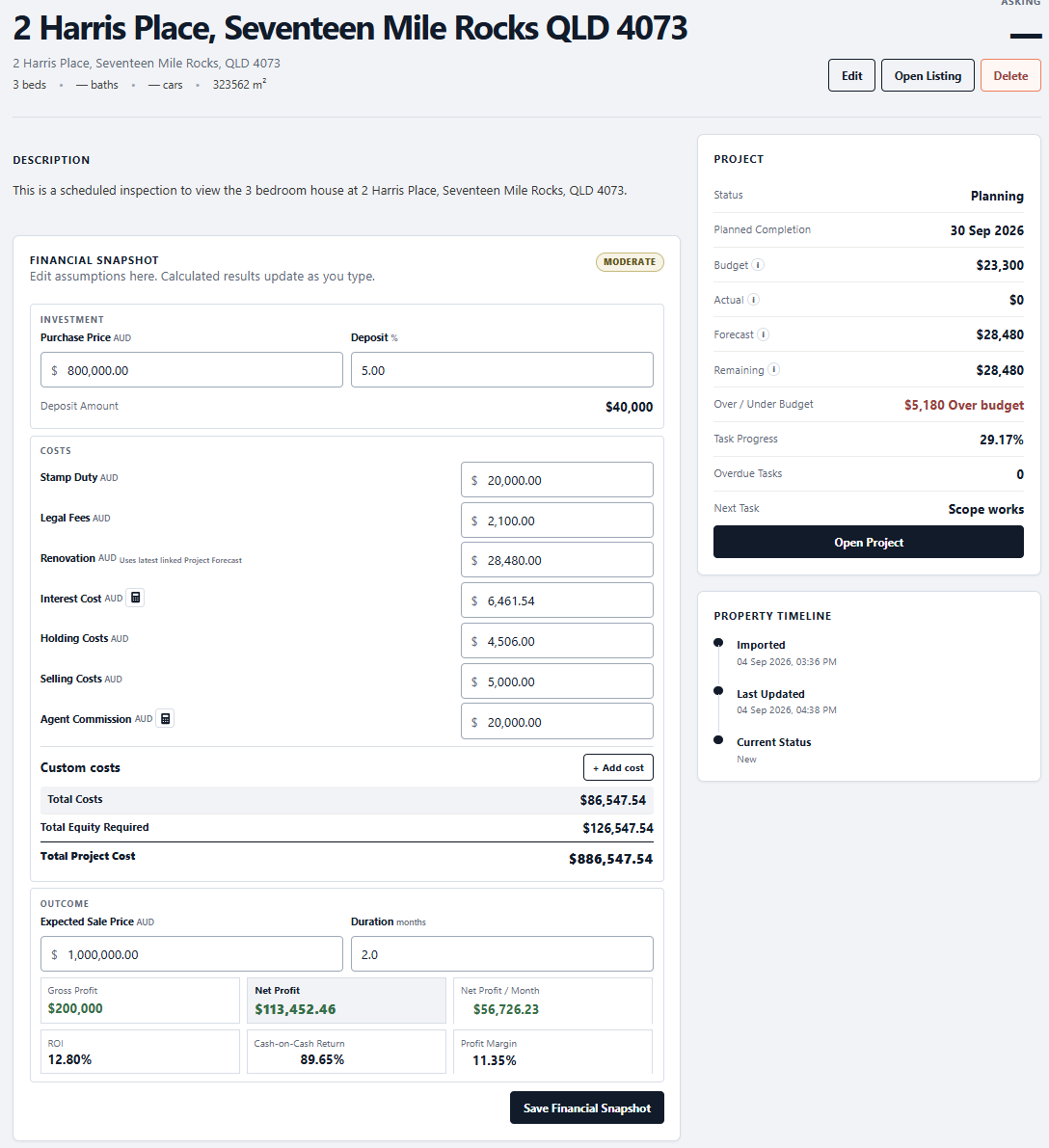Image resolution: width=1049 pixels, height=1148 pixels.
Task: Click the Net Profit / Month value $56,726.23
Action: point(505,1009)
